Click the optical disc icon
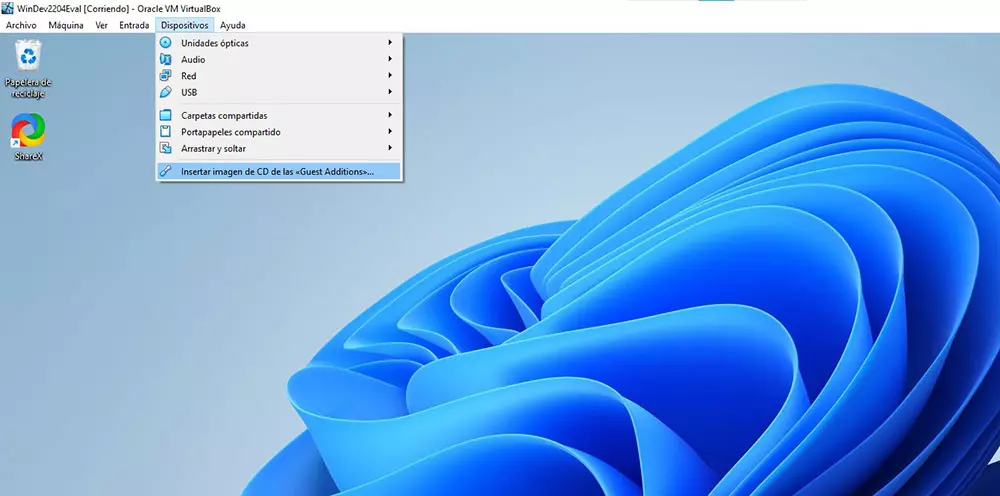Viewport: 1000px width, 496px height. 165,43
